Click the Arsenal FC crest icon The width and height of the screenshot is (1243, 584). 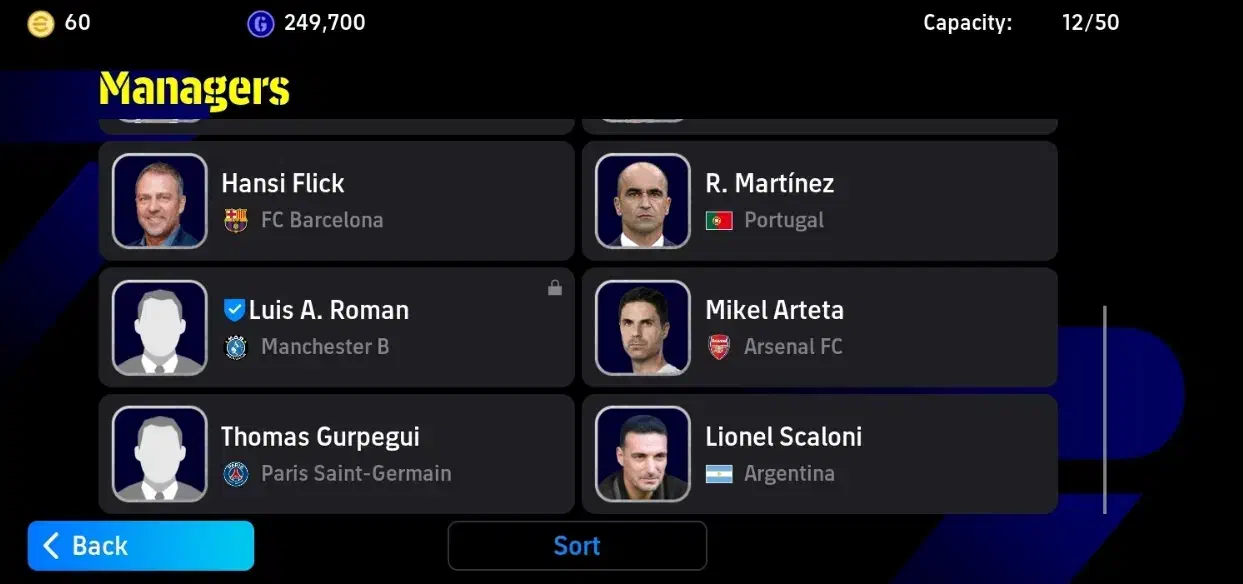pos(719,347)
